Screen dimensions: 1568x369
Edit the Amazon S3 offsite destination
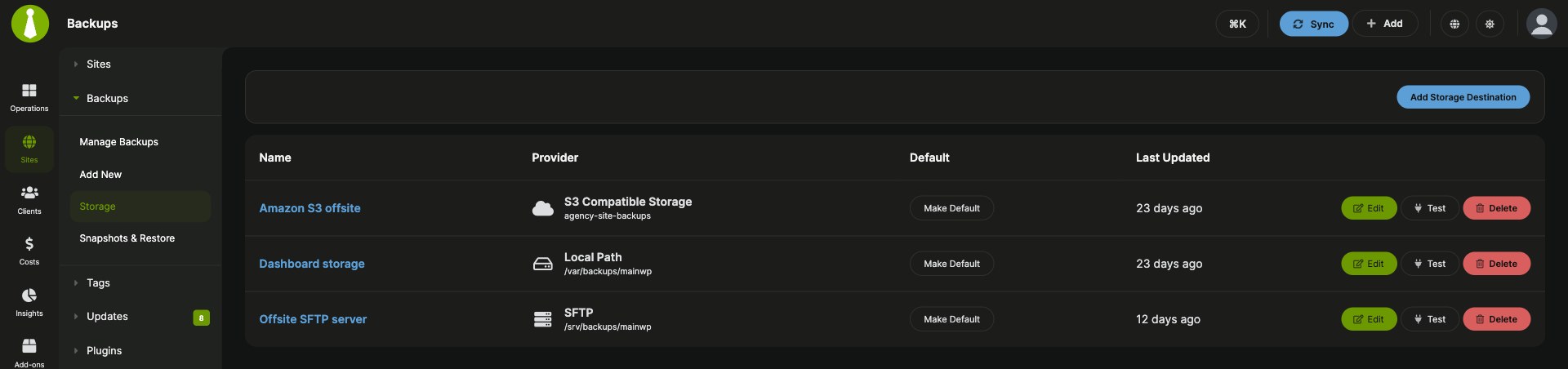(x=1369, y=208)
